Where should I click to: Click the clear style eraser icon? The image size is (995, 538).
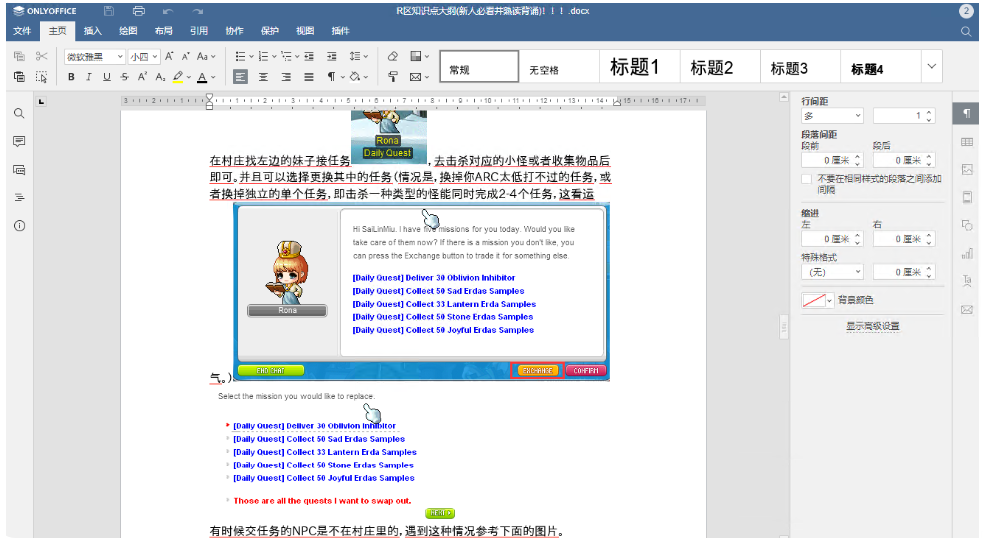(393, 56)
